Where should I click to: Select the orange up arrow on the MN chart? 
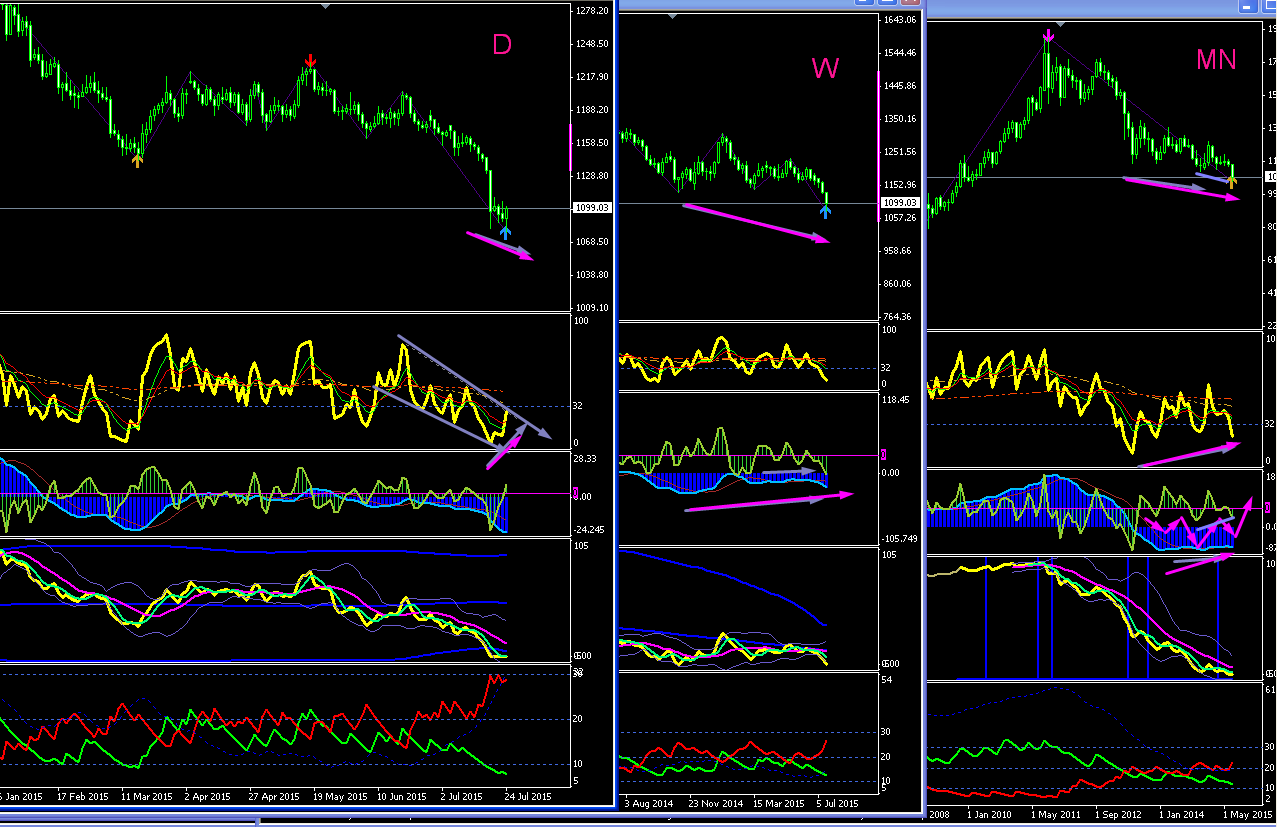pos(1232,181)
